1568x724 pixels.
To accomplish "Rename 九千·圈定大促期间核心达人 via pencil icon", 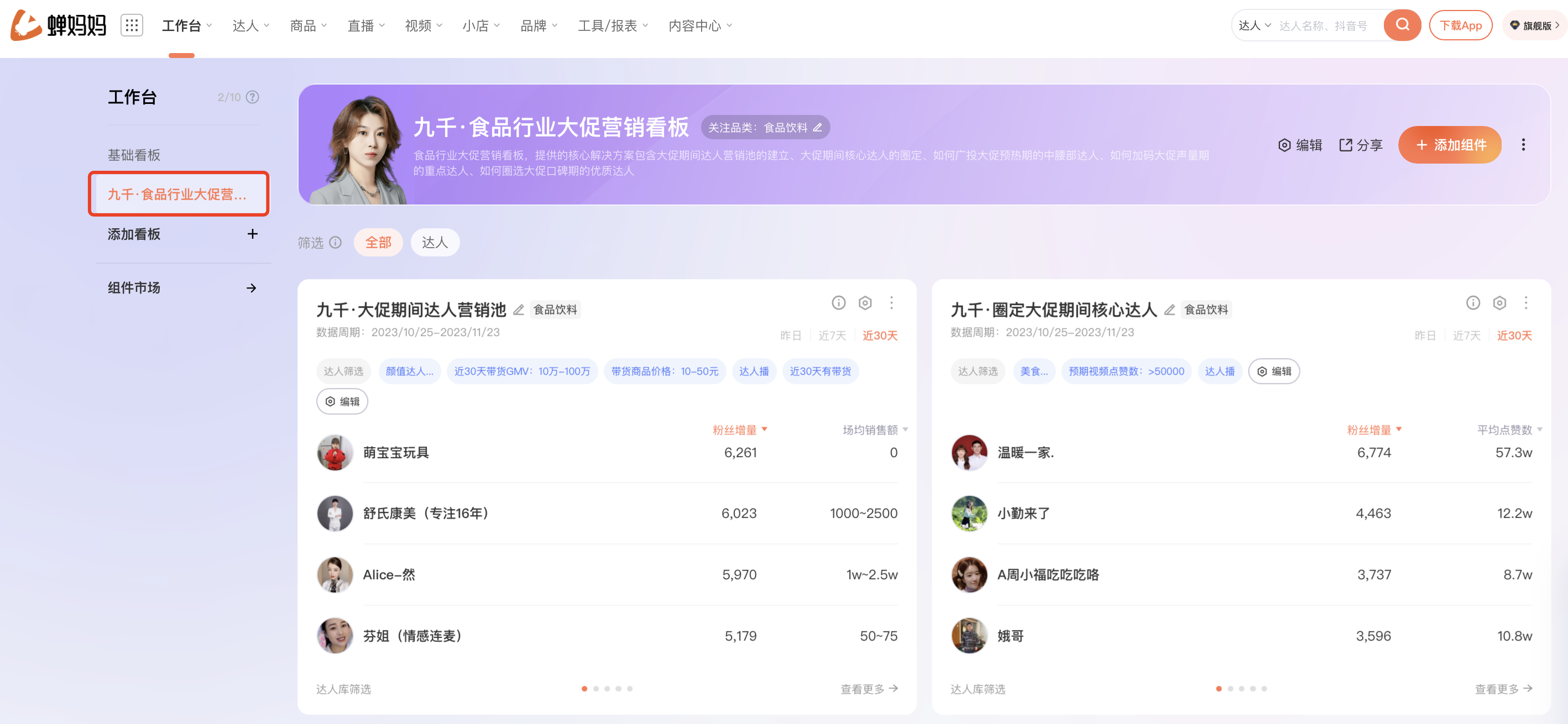I will pyautogui.click(x=1169, y=310).
